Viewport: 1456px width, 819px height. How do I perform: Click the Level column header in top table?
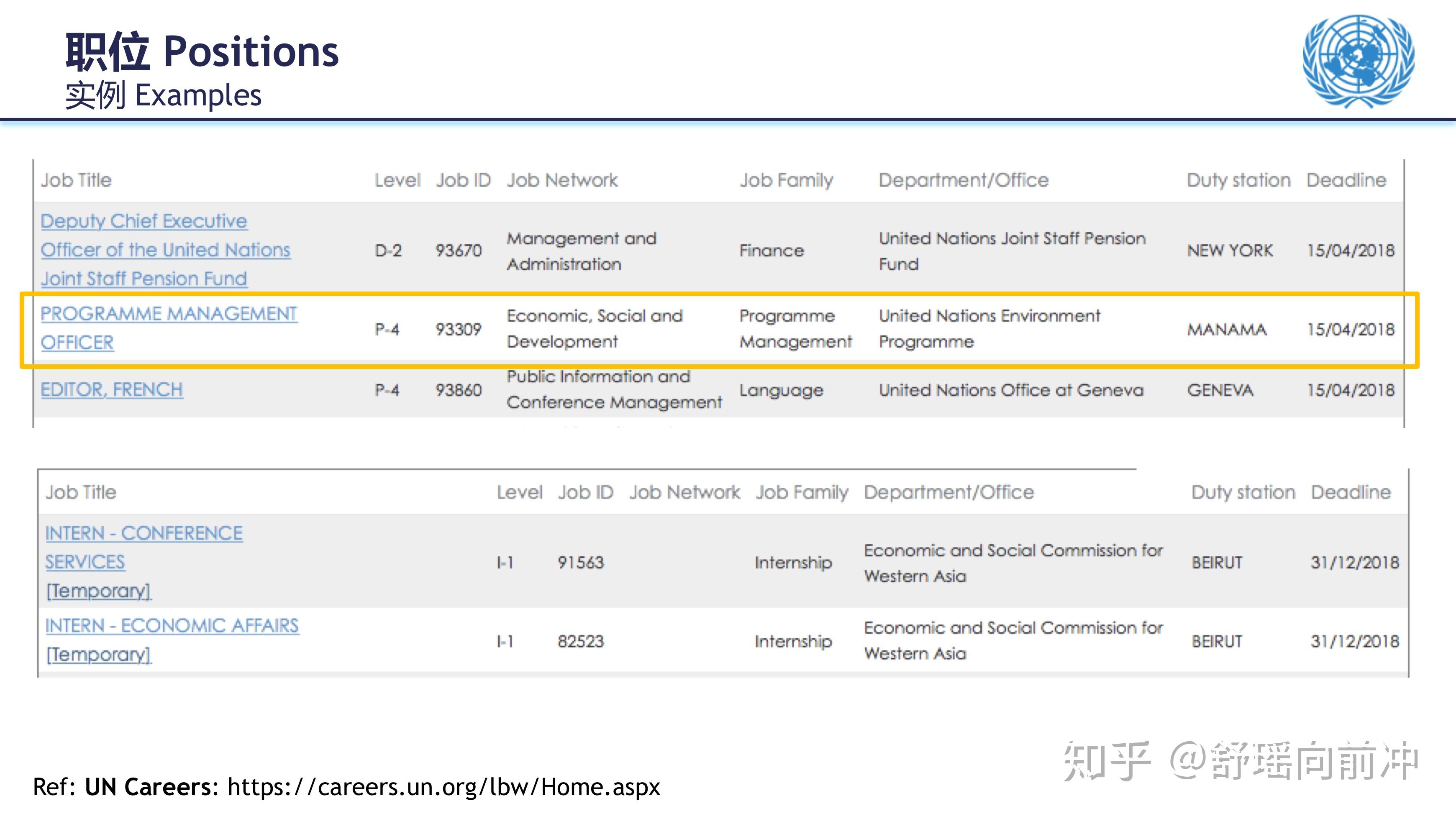click(x=397, y=180)
